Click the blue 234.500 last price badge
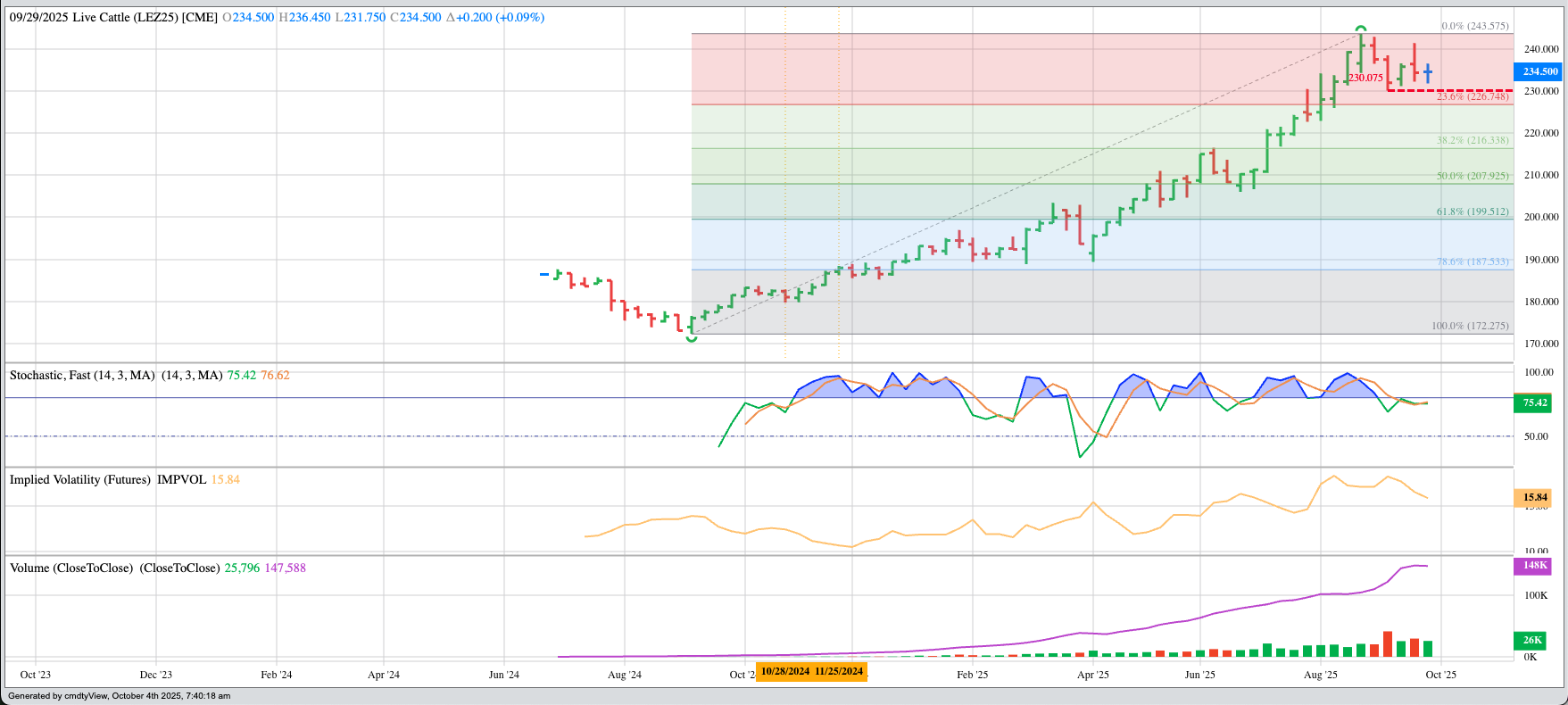The width and height of the screenshot is (1568, 705). (x=1539, y=71)
